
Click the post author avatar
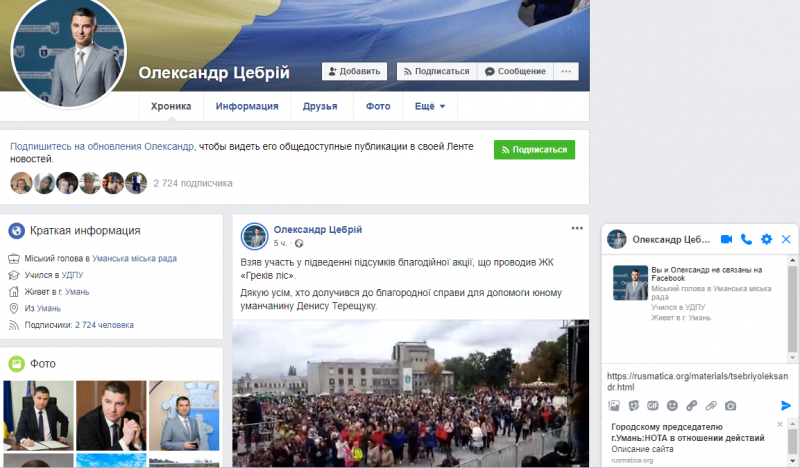255,236
